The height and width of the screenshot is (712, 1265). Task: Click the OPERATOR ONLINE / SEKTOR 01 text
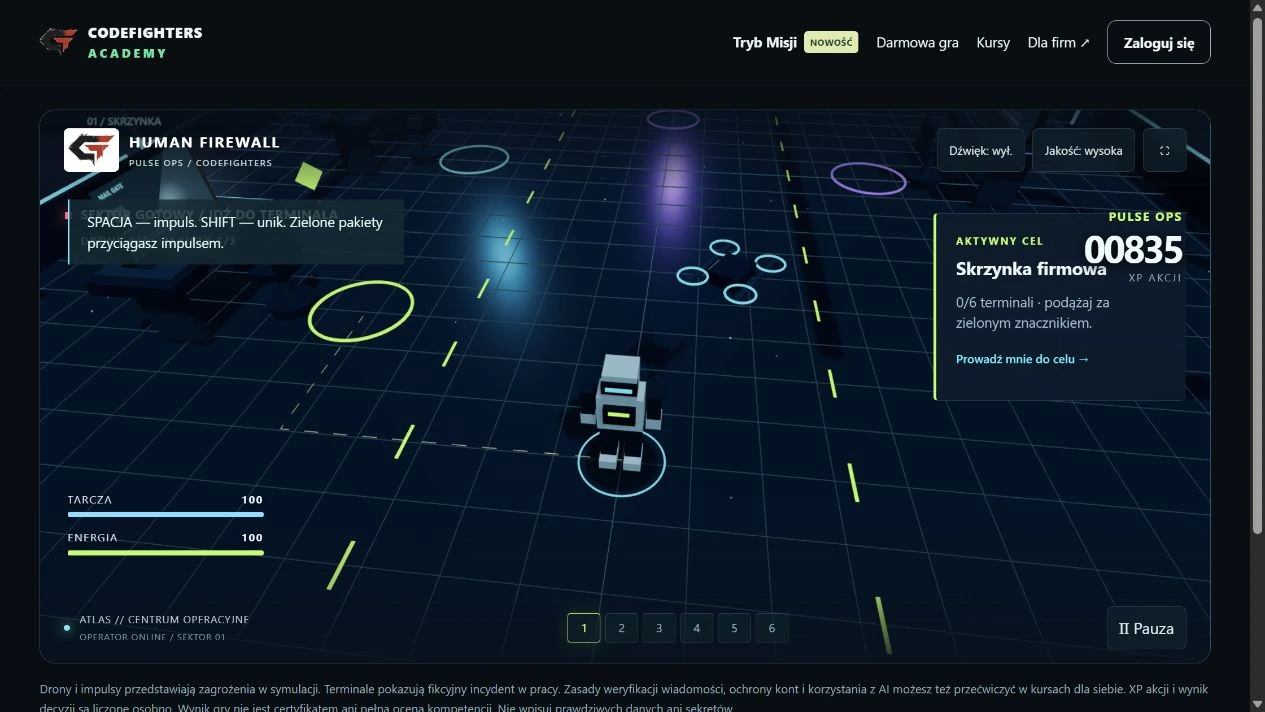coord(152,637)
